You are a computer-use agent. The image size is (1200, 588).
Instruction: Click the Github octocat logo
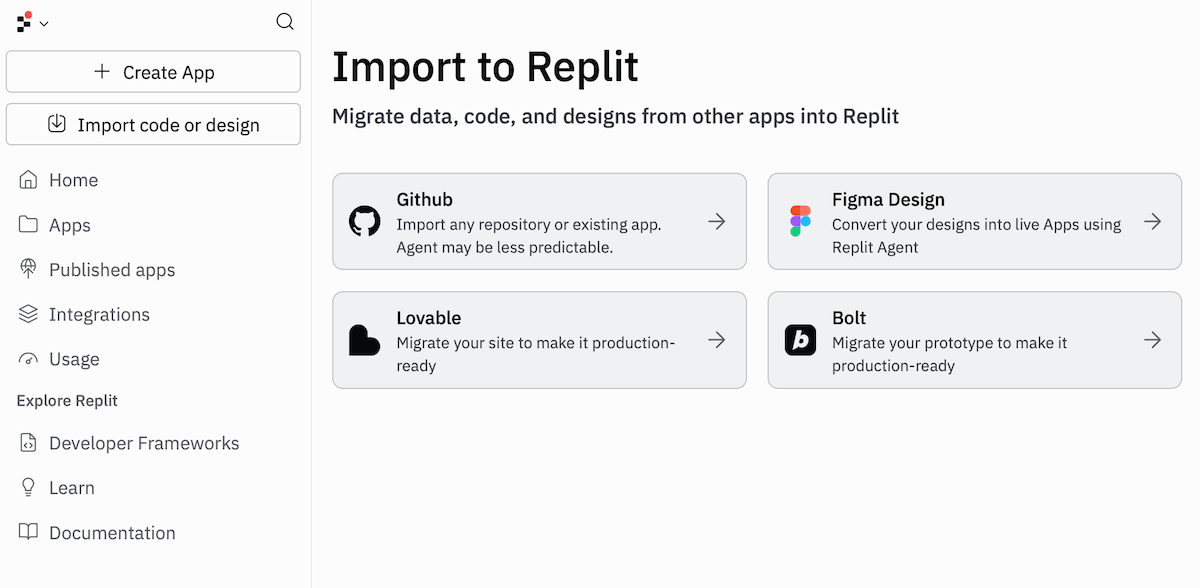click(365, 222)
